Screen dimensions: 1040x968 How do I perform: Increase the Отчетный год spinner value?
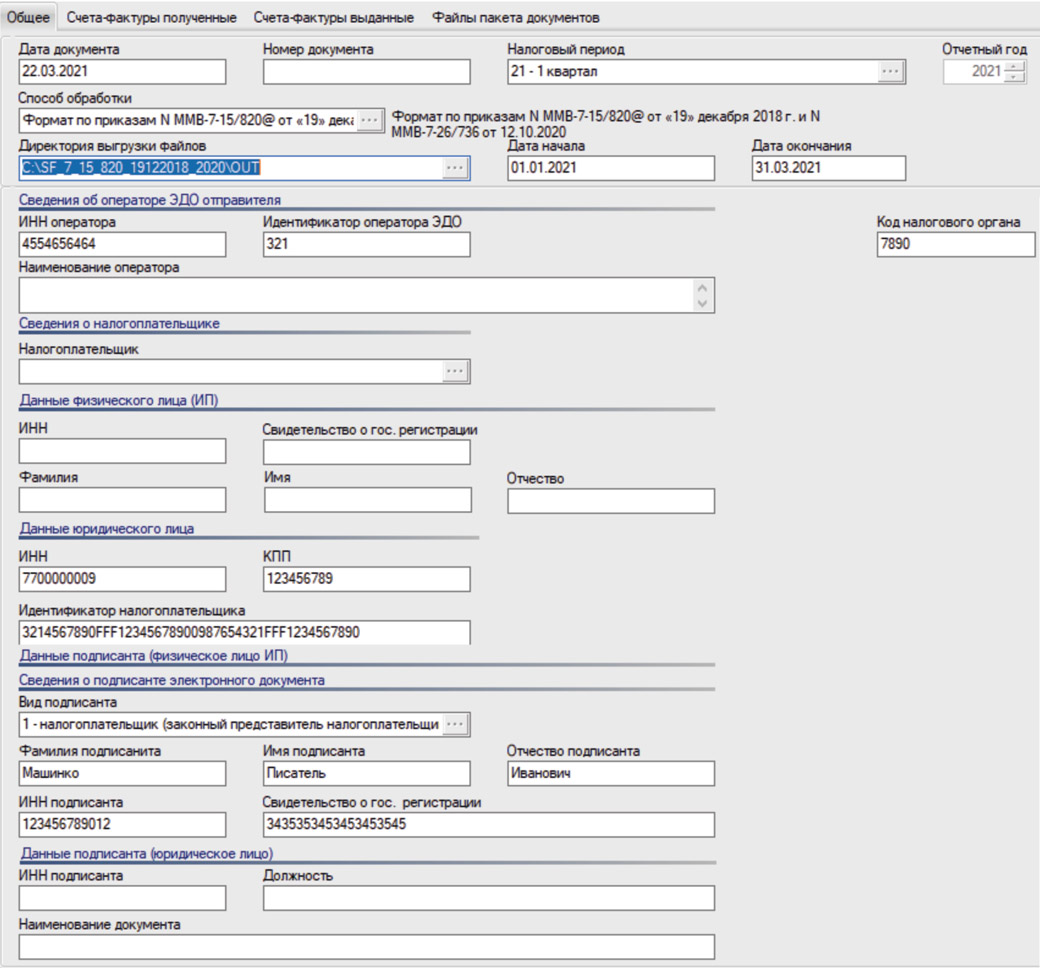(x=1016, y=67)
